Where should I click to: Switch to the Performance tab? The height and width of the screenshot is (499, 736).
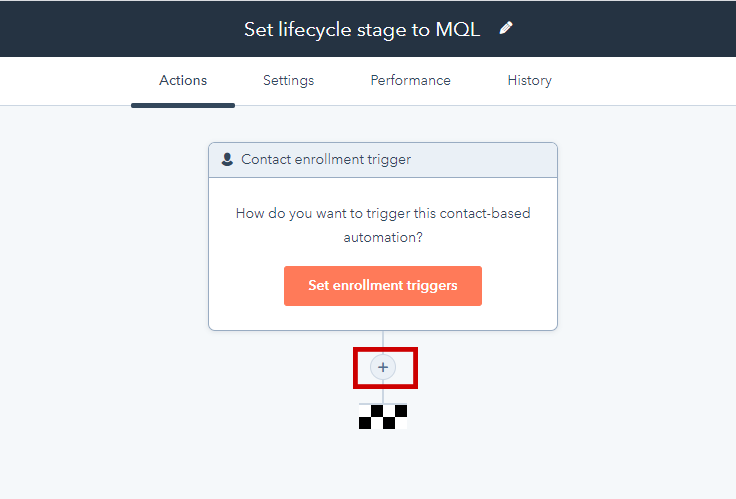[410, 80]
